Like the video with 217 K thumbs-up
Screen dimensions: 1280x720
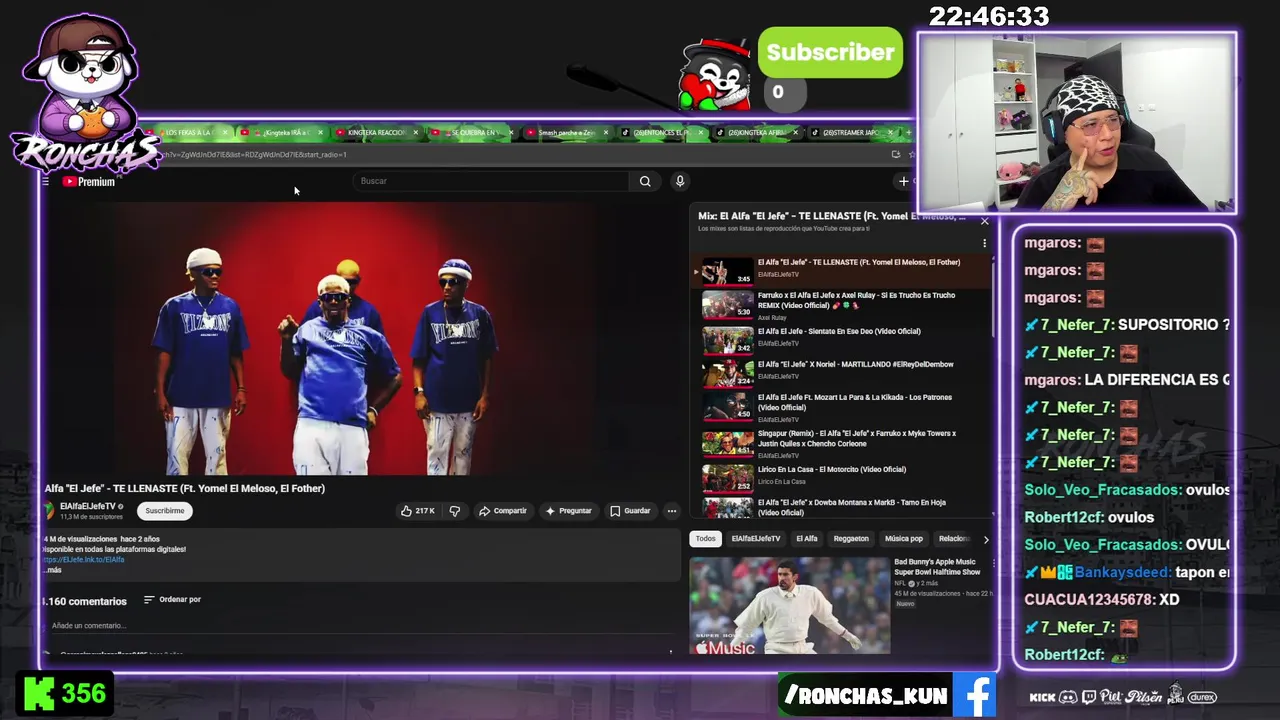(x=418, y=511)
